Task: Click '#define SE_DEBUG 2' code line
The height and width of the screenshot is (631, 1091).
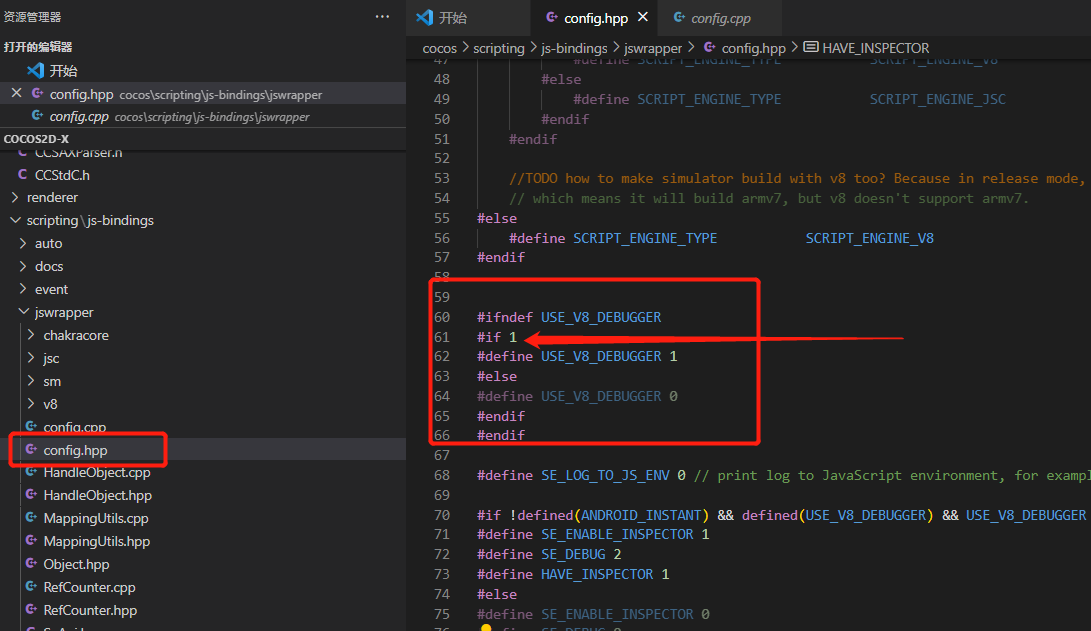Action: pos(549,554)
